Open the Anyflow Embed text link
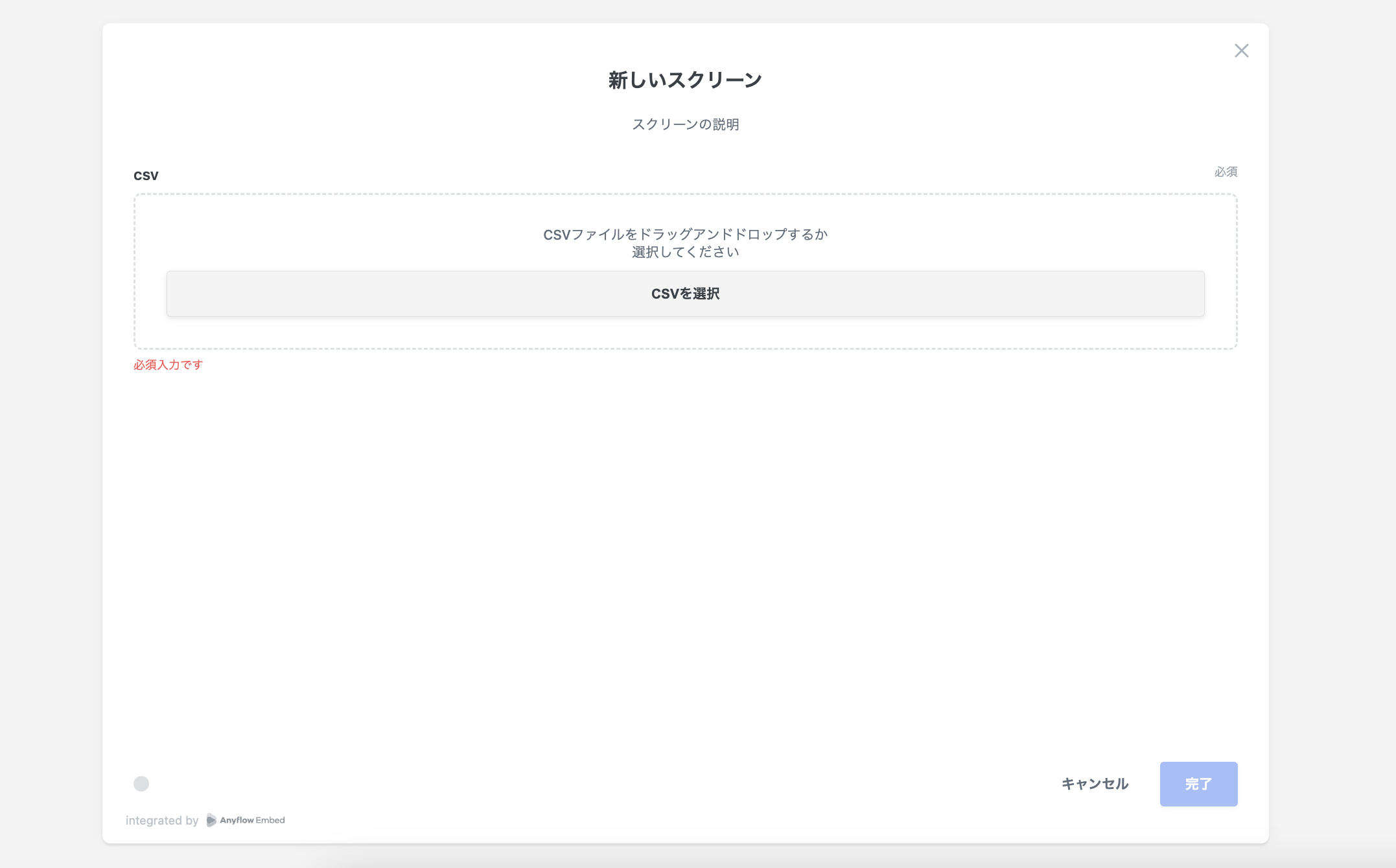The height and width of the screenshot is (868, 1396). click(x=253, y=820)
